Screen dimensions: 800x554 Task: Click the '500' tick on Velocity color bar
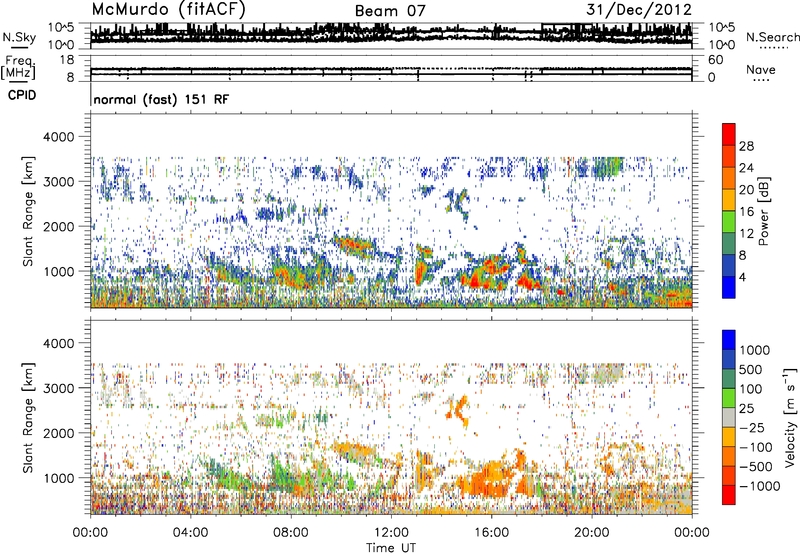click(753, 369)
